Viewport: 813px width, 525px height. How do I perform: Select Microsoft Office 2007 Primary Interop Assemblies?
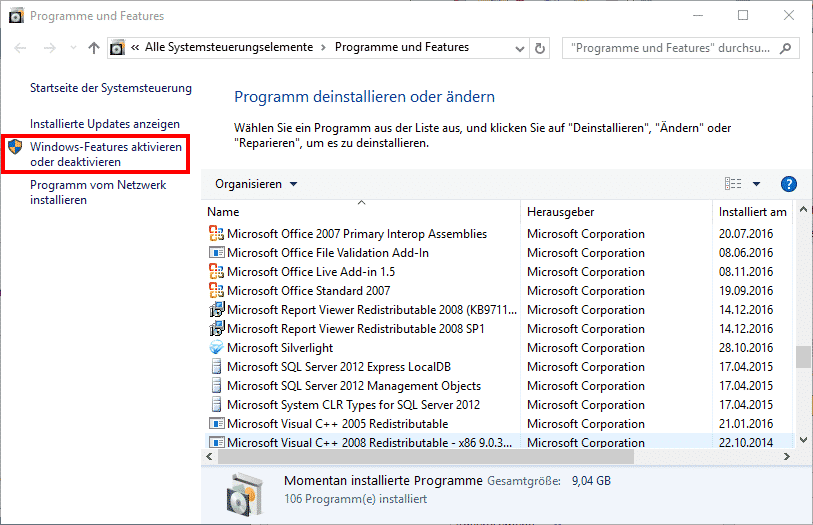(357, 234)
